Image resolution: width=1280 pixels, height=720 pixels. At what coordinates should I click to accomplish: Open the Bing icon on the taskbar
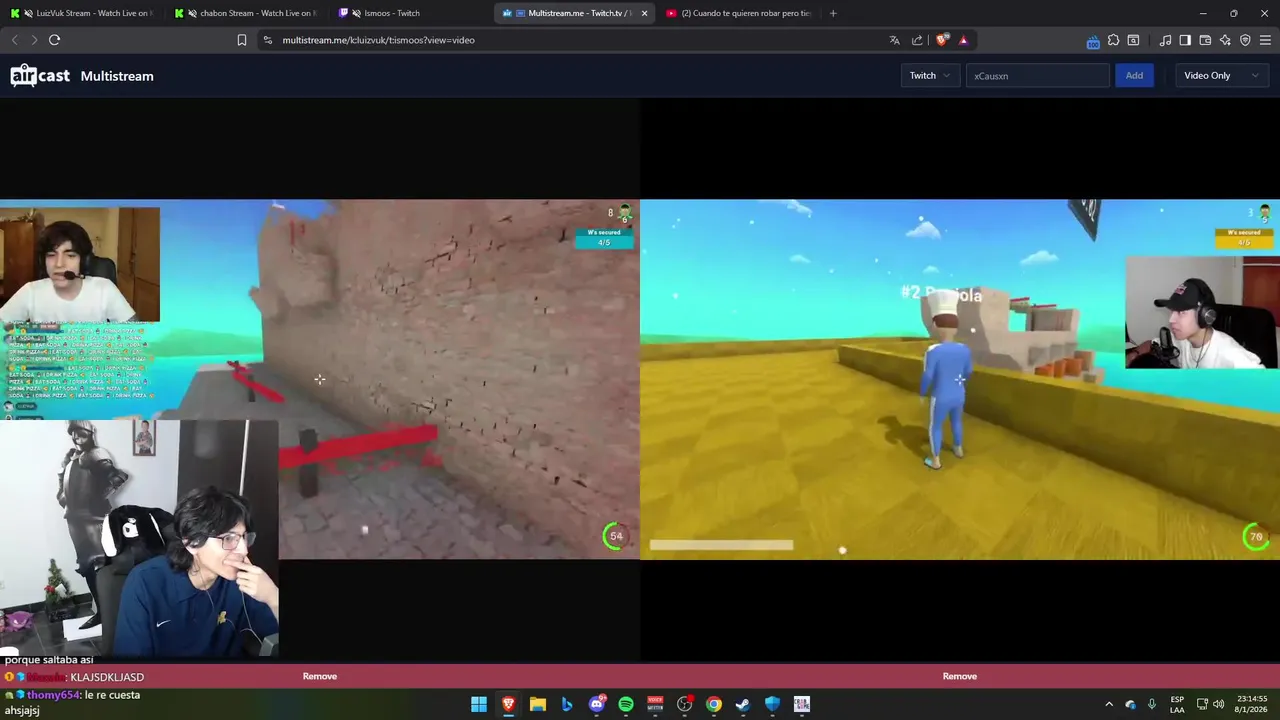(x=567, y=704)
